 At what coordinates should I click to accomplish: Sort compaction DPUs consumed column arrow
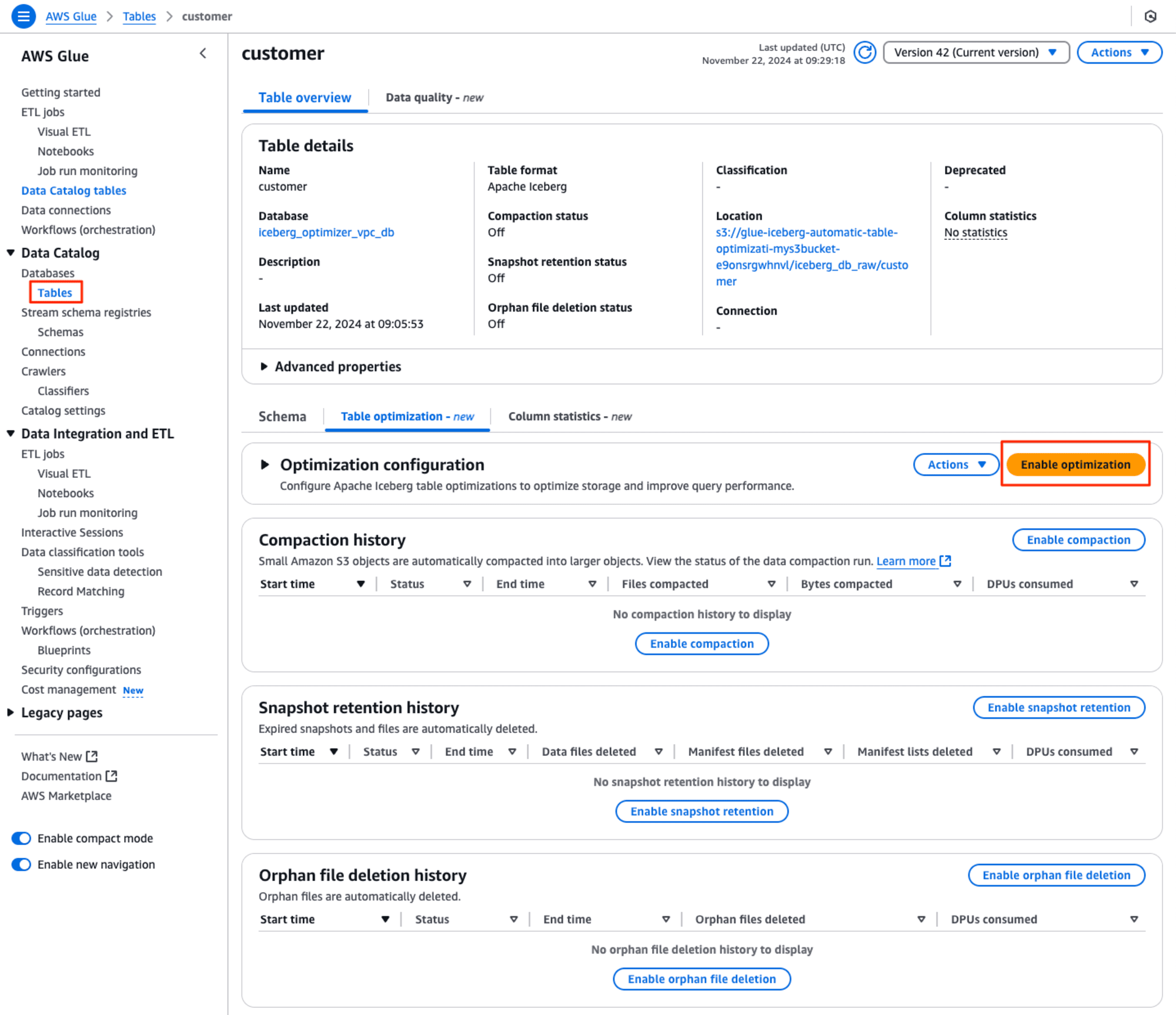pyautogui.click(x=1134, y=584)
